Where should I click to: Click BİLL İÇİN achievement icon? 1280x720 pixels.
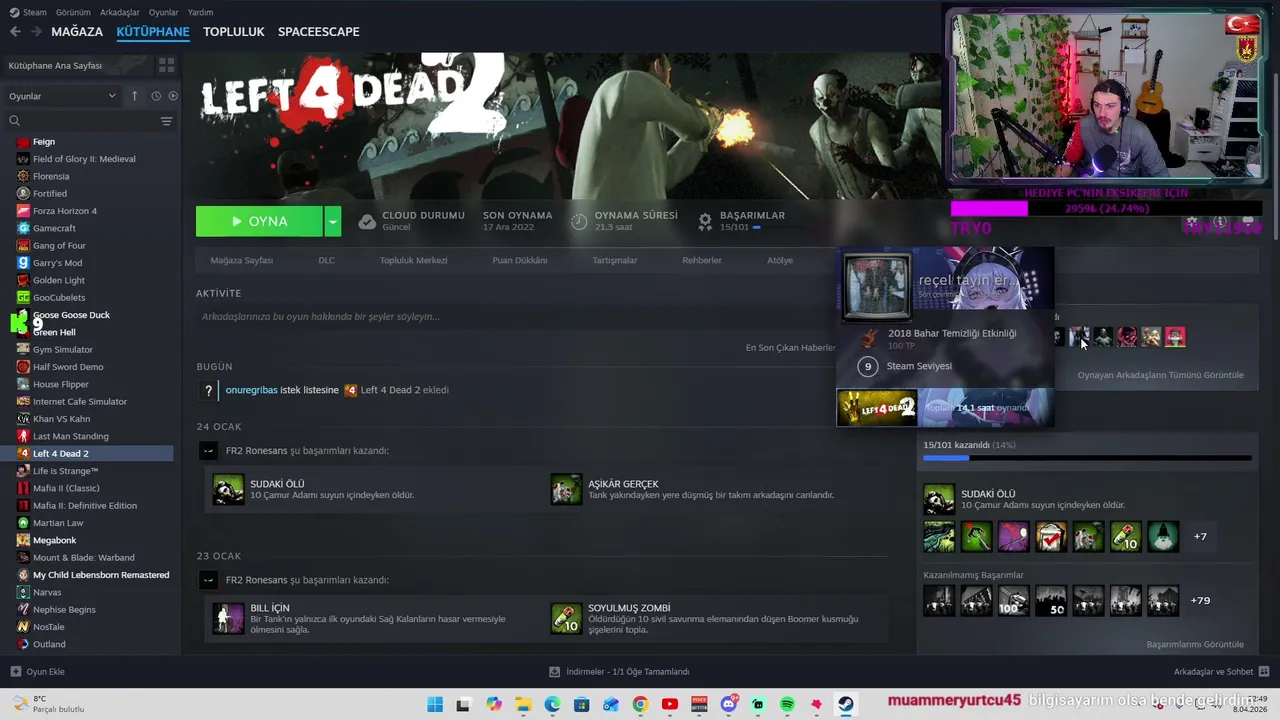point(228,618)
